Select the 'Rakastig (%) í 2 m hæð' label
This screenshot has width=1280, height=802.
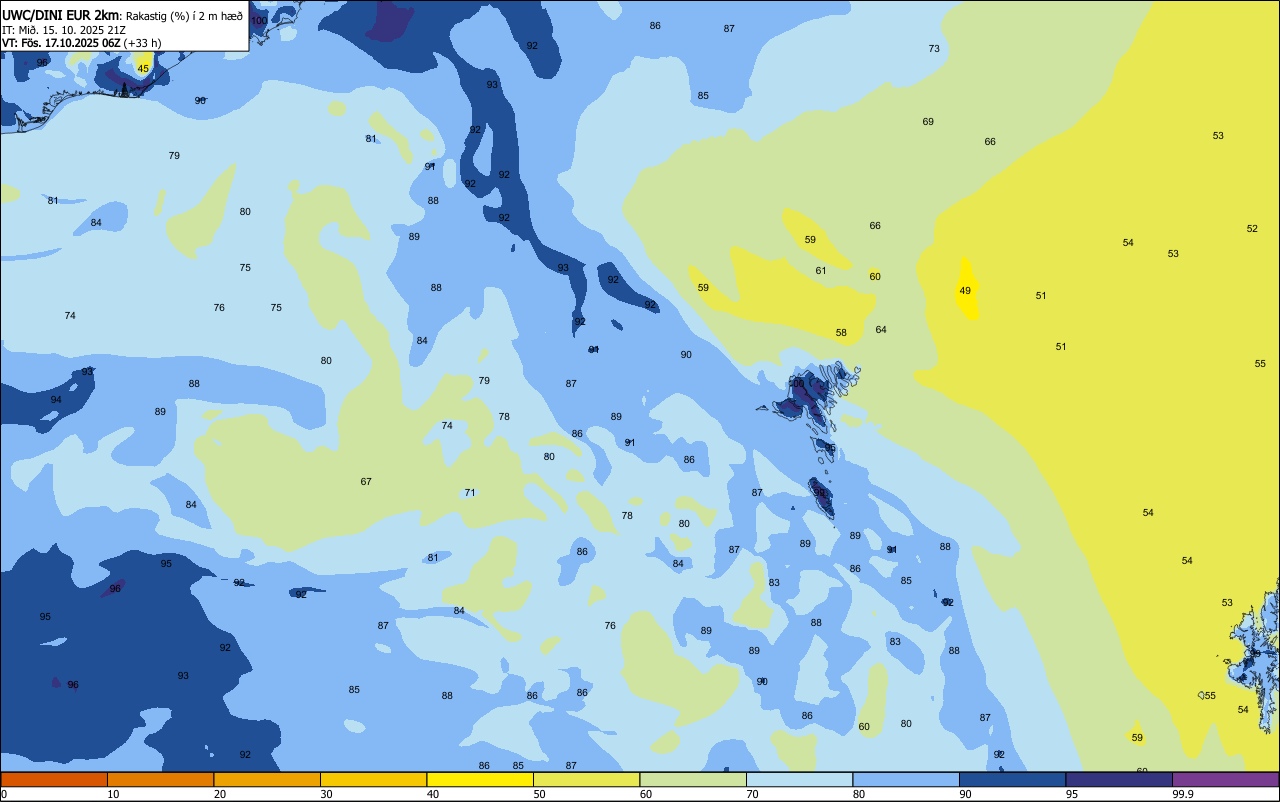[x=184, y=15]
